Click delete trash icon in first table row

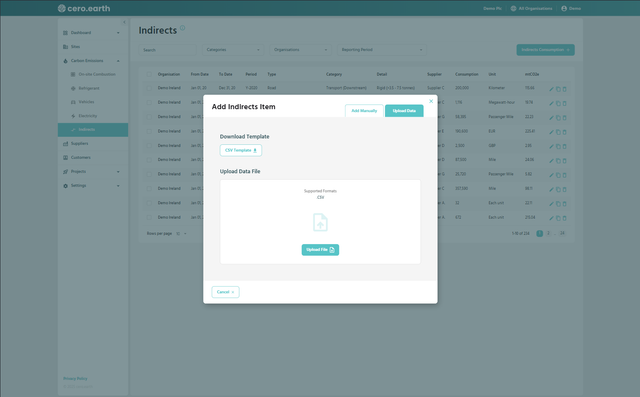click(x=564, y=89)
